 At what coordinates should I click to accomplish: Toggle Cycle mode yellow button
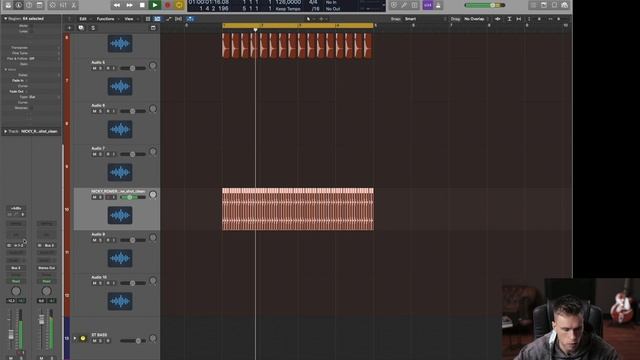(x=179, y=5)
